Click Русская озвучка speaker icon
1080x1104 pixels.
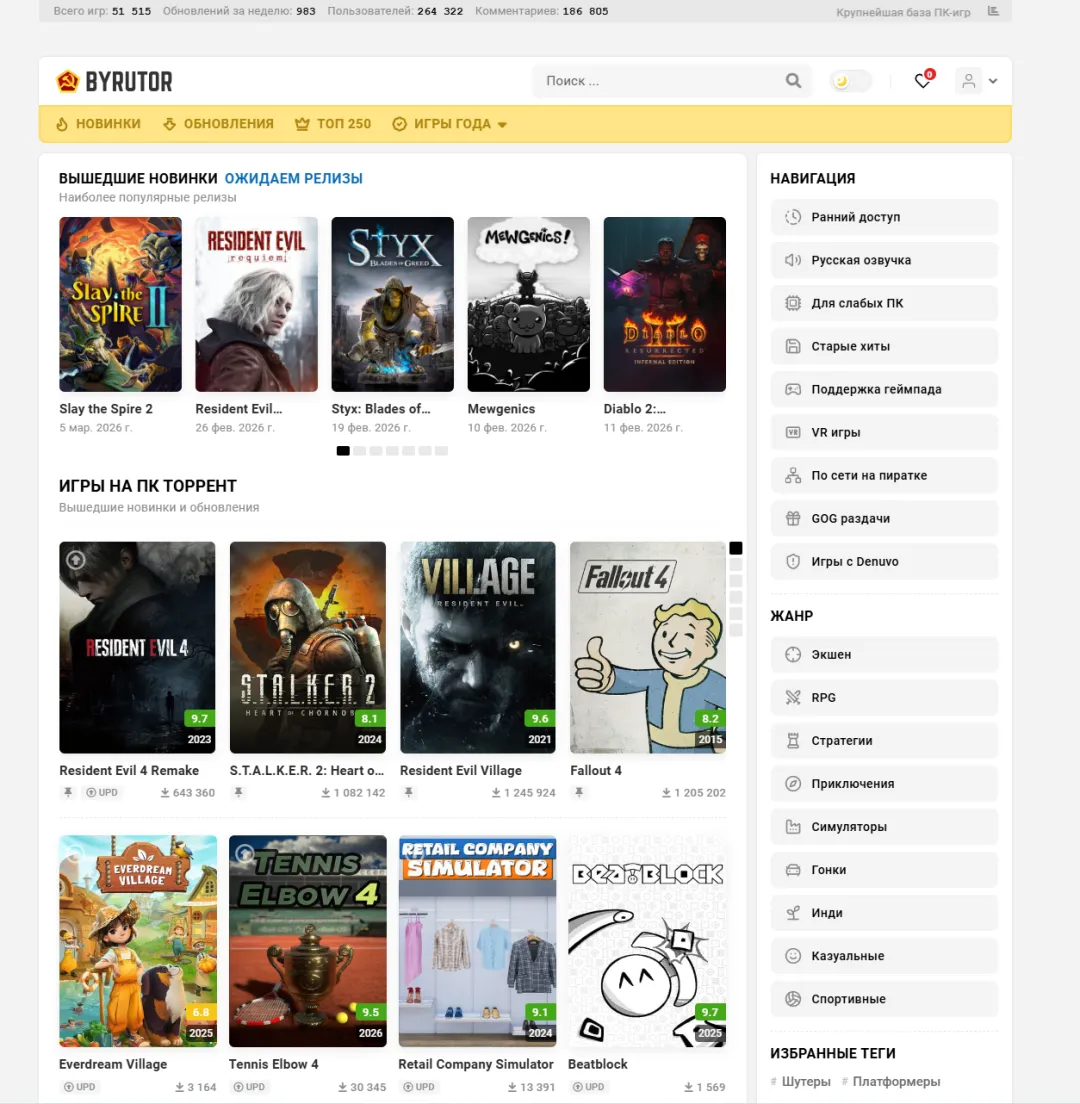(793, 260)
